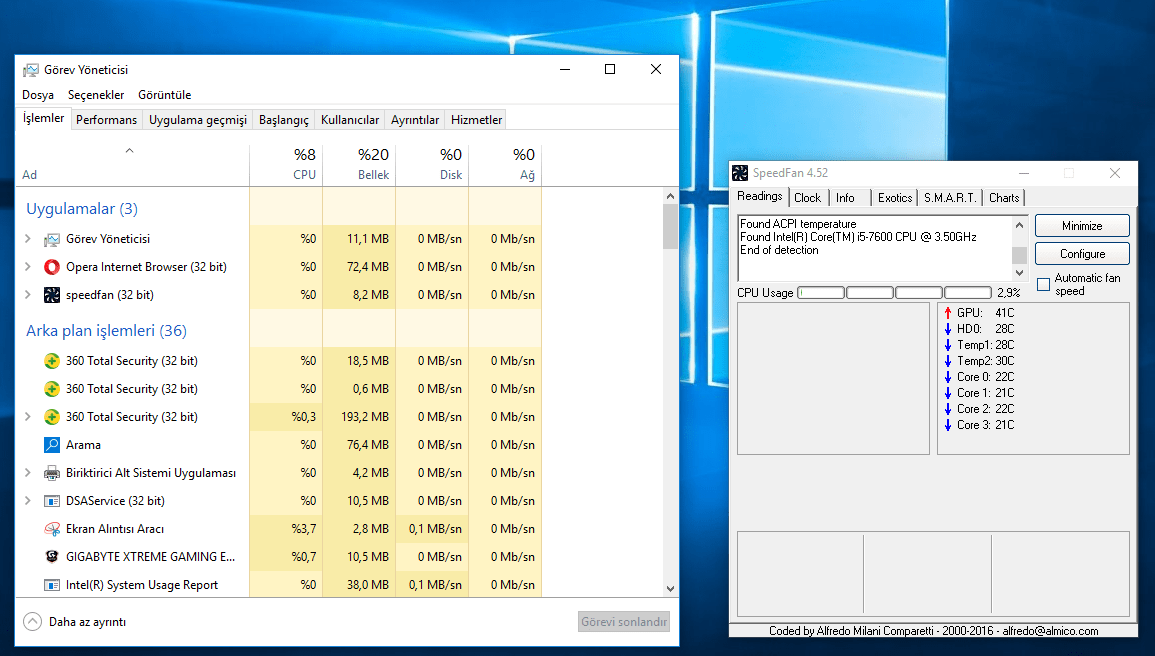Click the Intel System Usage Report icon
This screenshot has width=1155, height=656.
[x=52, y=585]
